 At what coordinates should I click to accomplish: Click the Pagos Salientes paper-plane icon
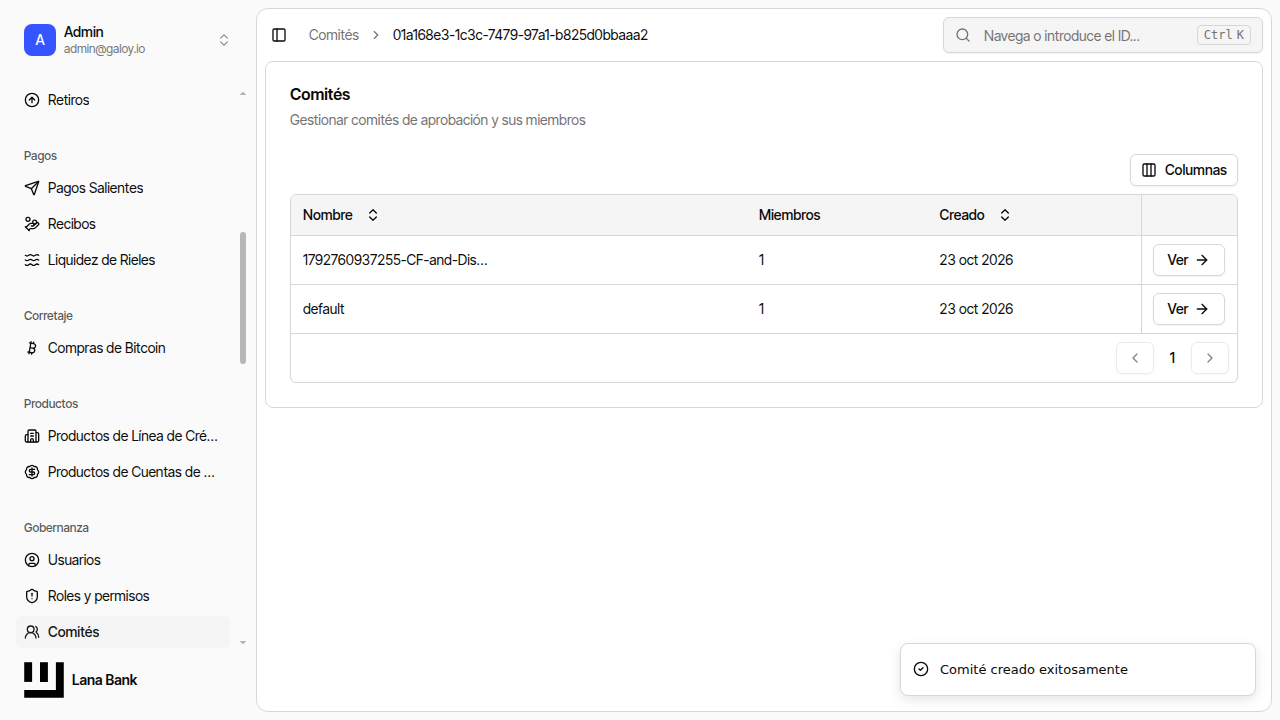(32, 188)
